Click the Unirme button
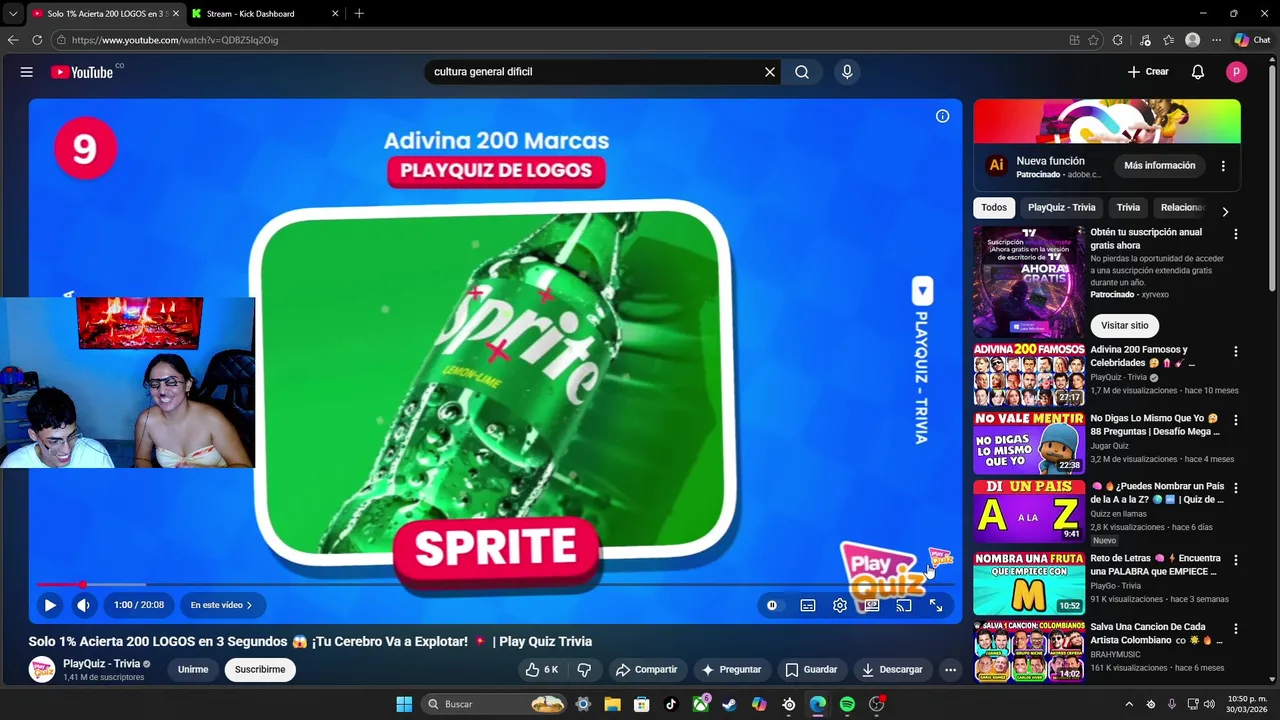Screen dimensions: 1280x720 (193, 670)
